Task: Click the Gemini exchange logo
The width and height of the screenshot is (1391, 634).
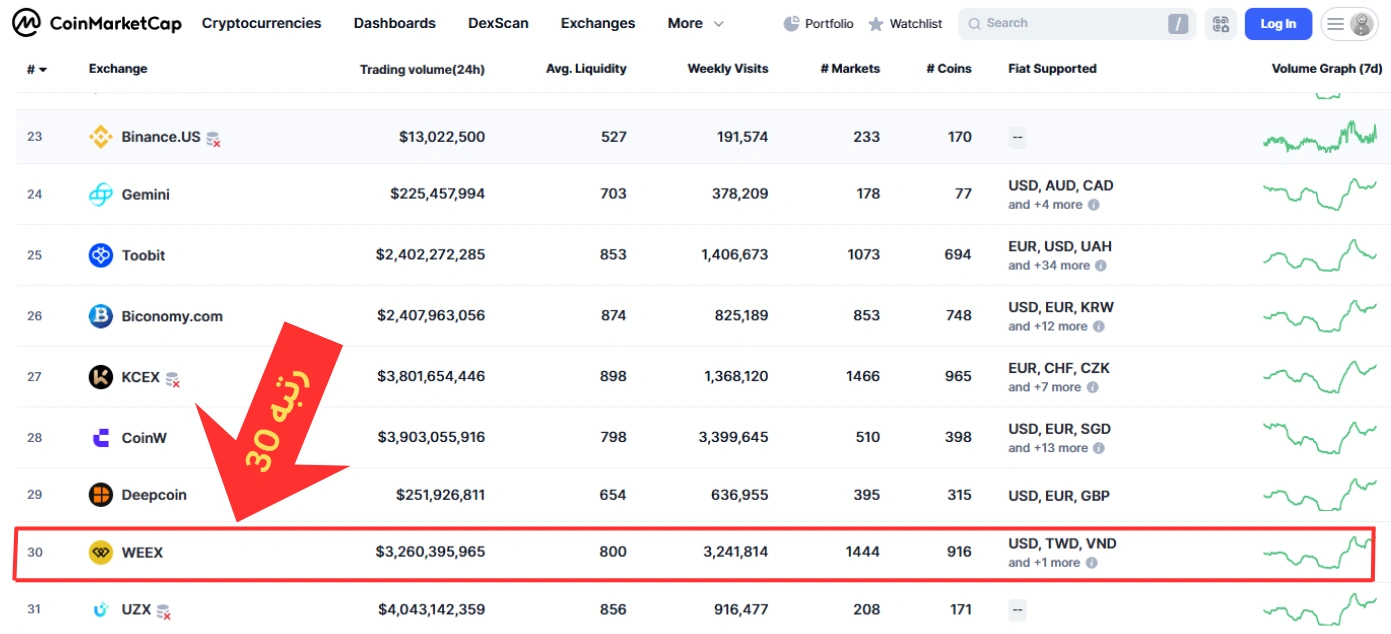Action: (101, 195)
